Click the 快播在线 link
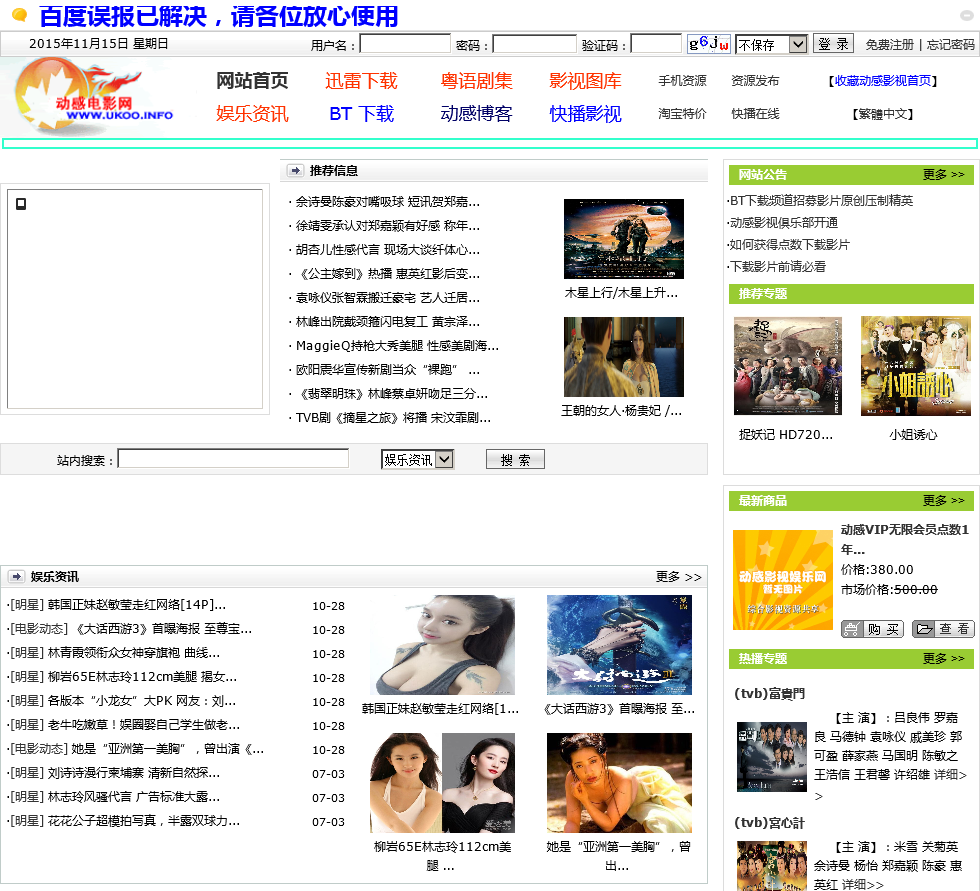 pos(756,114)
